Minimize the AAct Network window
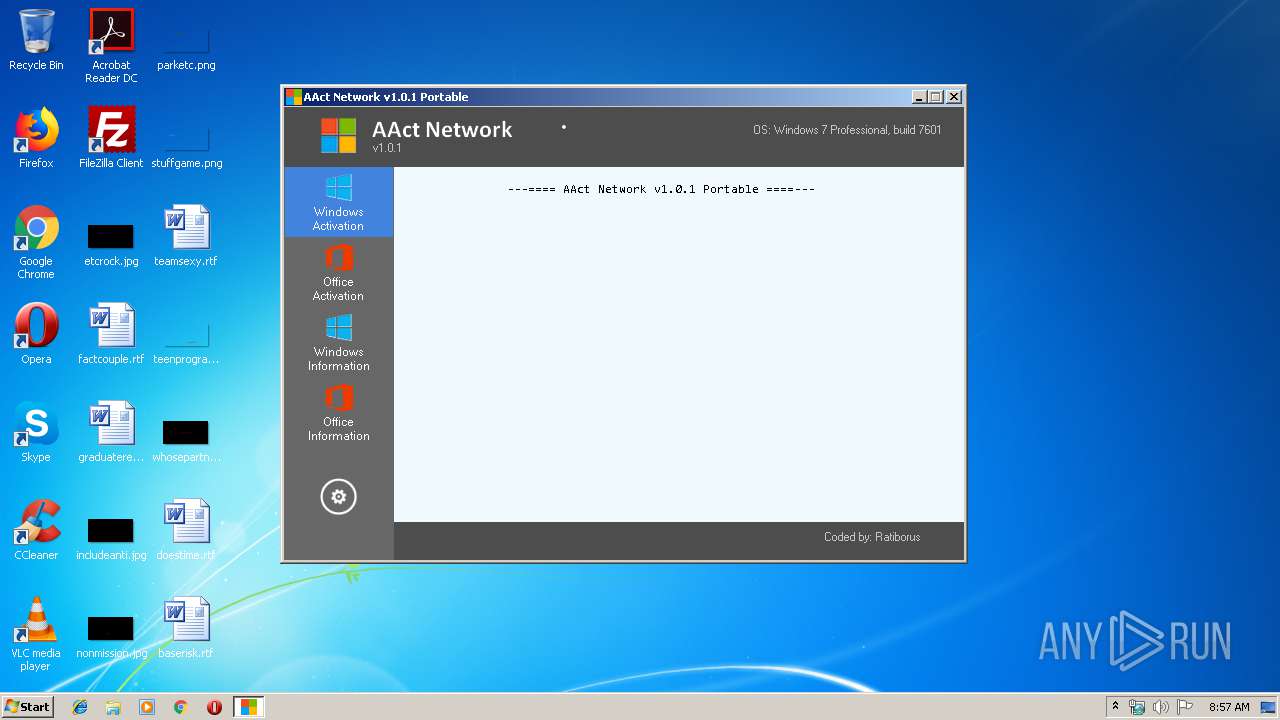 919,97
